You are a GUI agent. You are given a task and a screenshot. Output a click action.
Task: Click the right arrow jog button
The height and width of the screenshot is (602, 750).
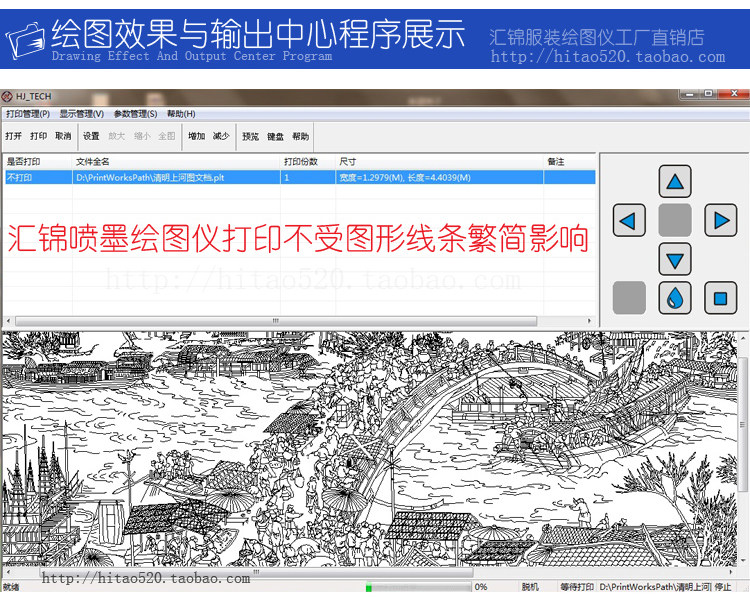coord(720,220)
